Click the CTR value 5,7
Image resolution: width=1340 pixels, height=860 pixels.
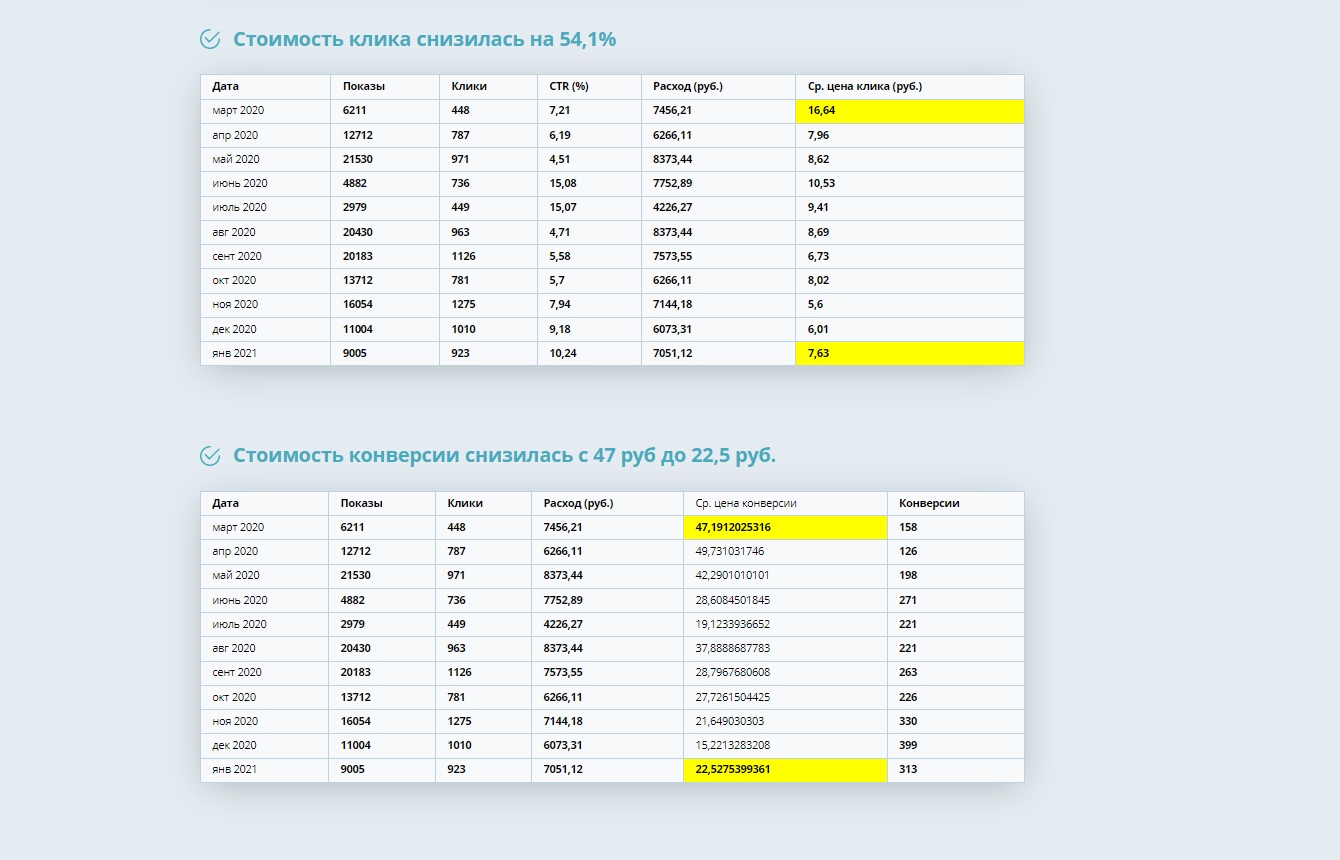pos(557,281)
